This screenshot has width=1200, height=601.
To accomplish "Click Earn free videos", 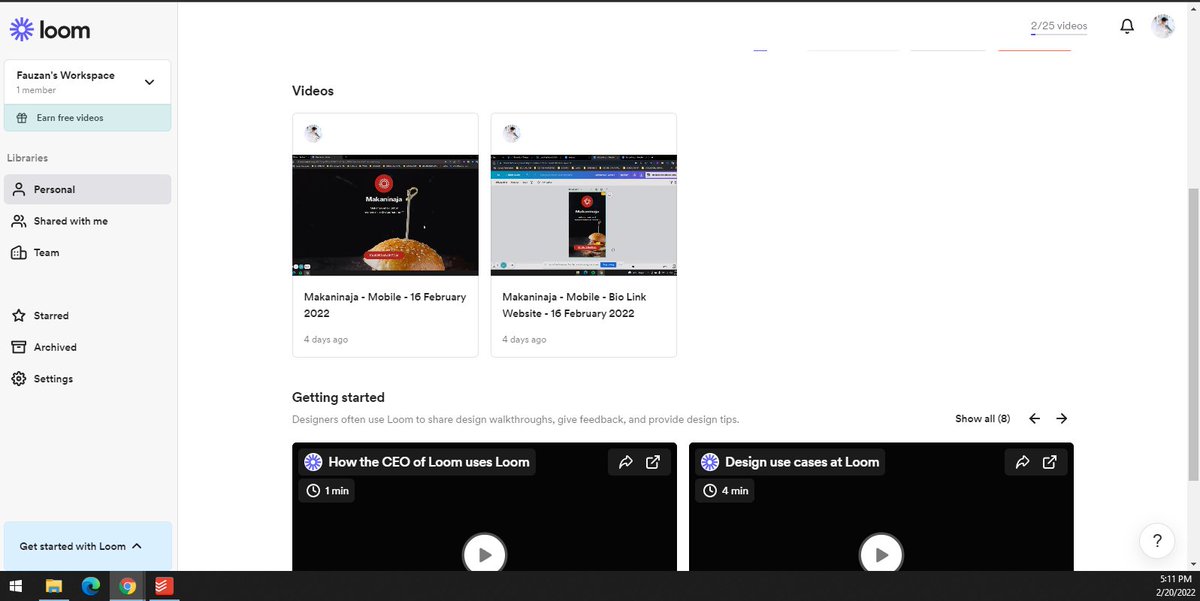I will (87, 118).
